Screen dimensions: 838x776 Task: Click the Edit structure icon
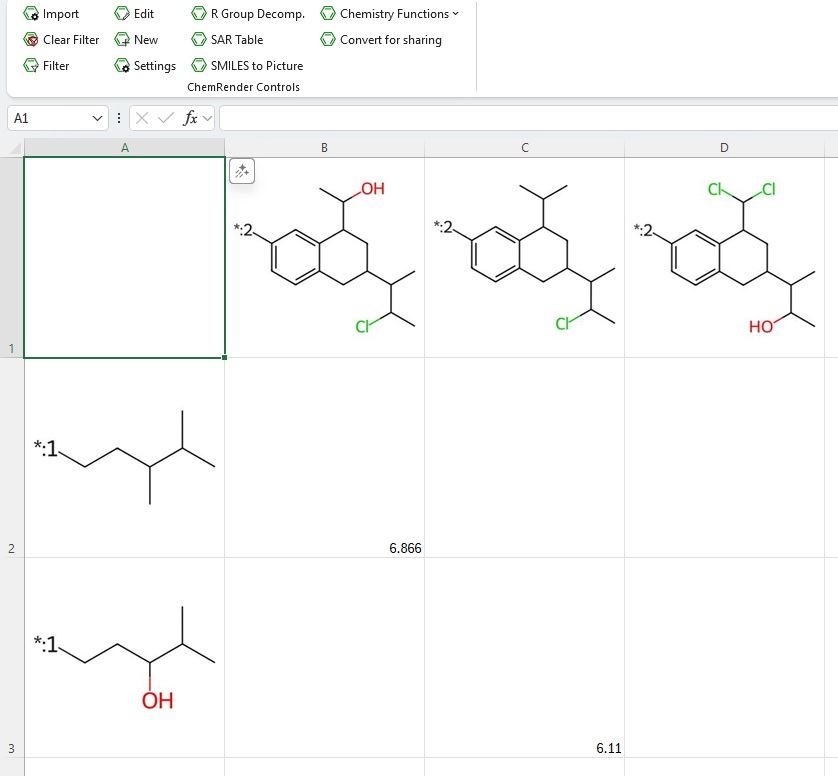[121, 14]
